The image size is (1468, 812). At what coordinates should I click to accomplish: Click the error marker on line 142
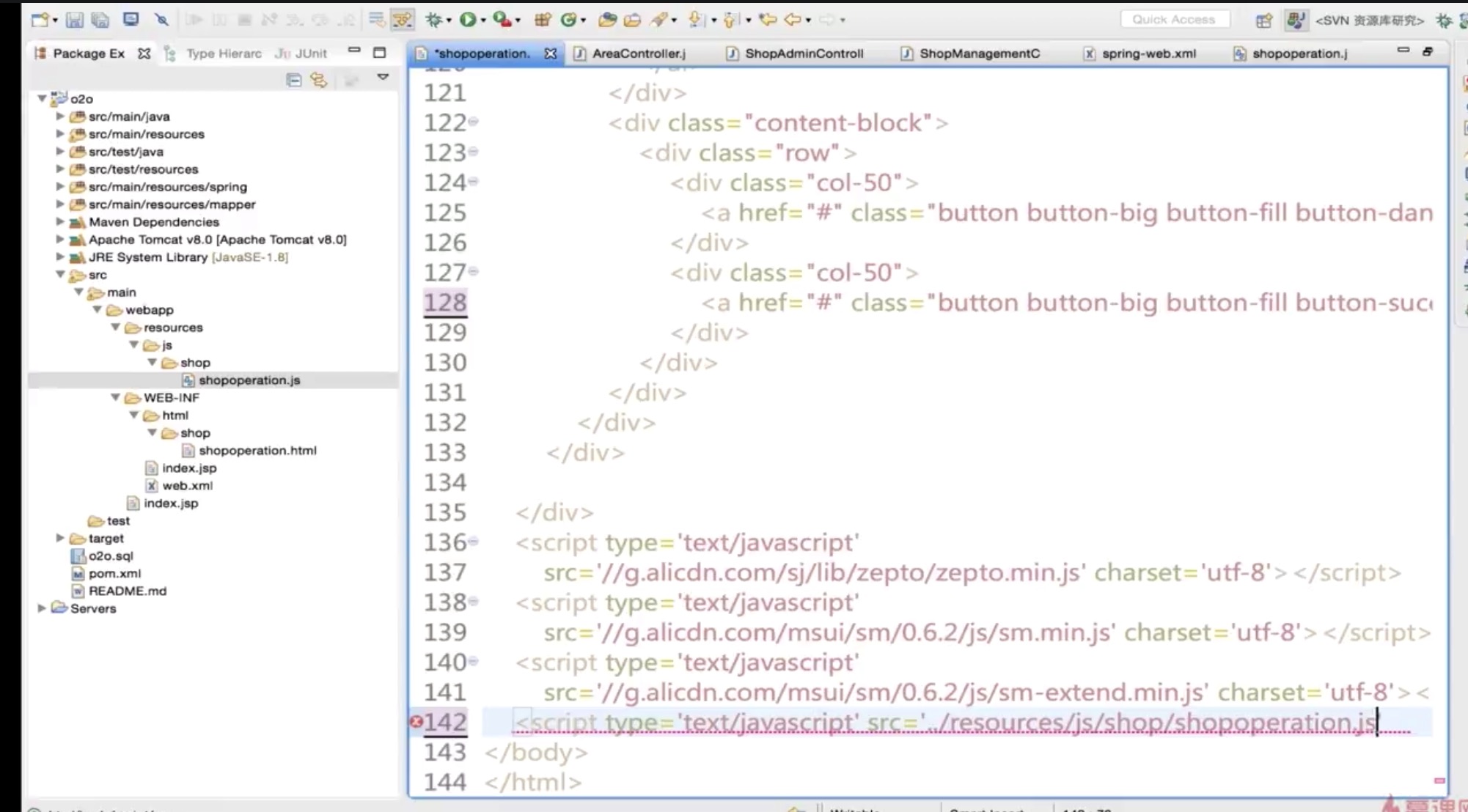click(x=416, y=722)
